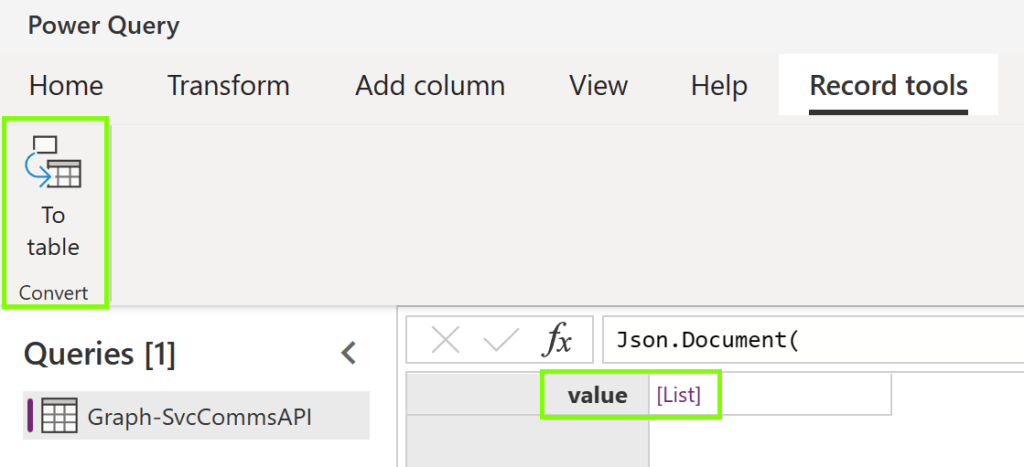Collapse the Queries pane with the chevron

pyautogui.click(x=348, y=353)
